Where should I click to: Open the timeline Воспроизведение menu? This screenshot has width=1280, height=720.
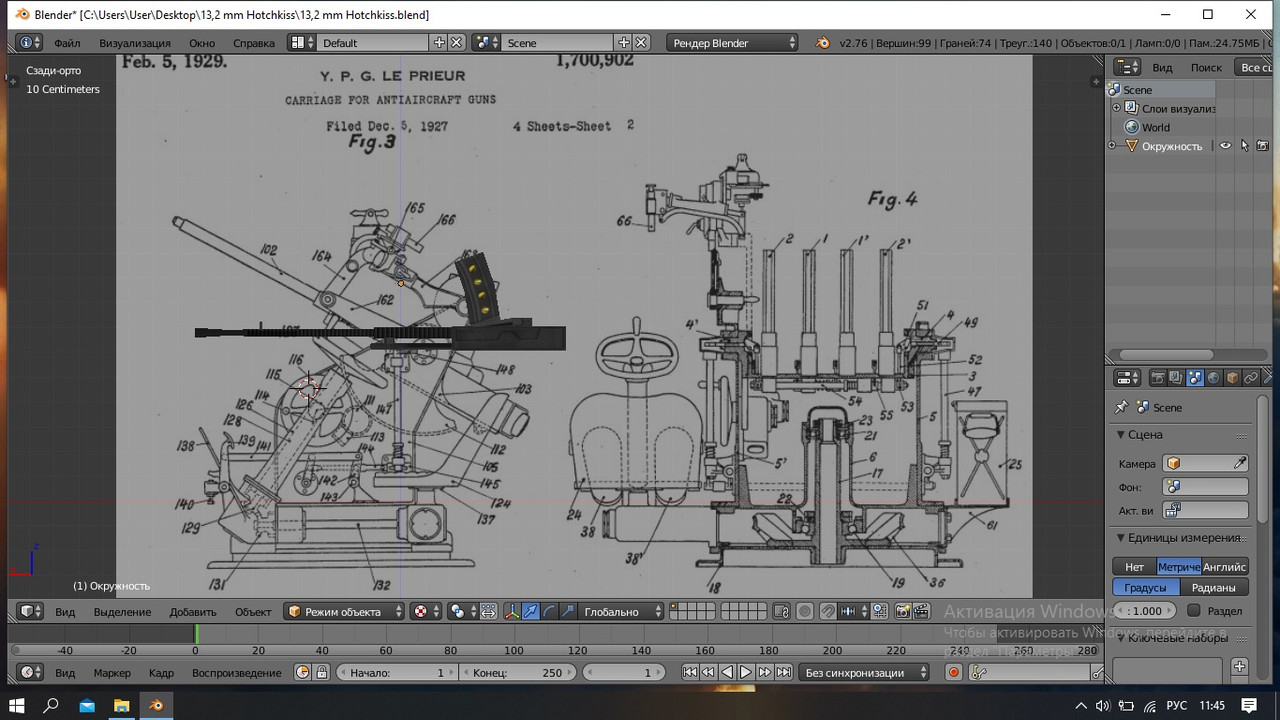point(237,673)
